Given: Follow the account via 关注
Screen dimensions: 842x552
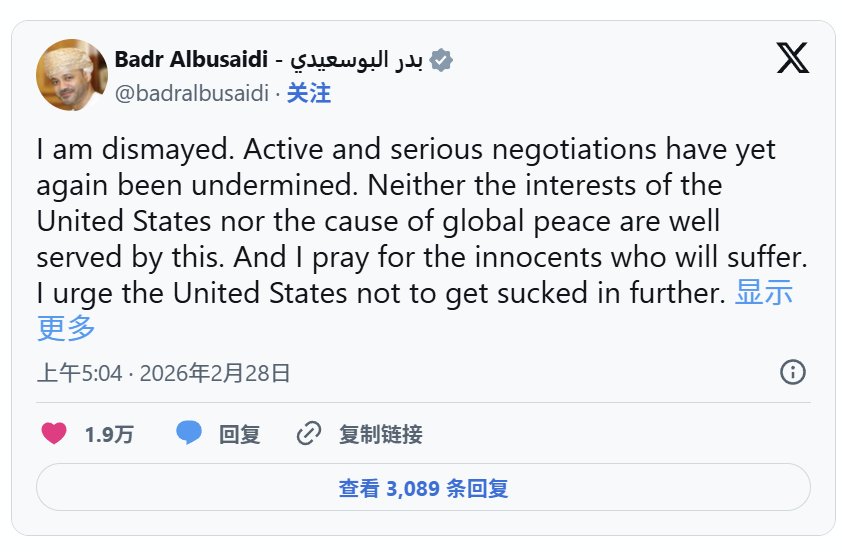Looking at the screenshot, I should pyautogui.click(x=309, y=94).
